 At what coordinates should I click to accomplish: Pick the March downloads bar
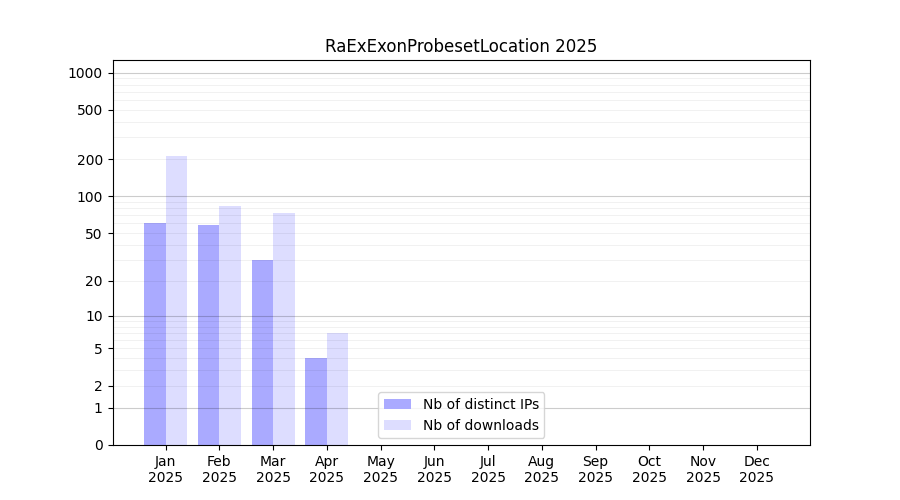[x=284, y=329]
